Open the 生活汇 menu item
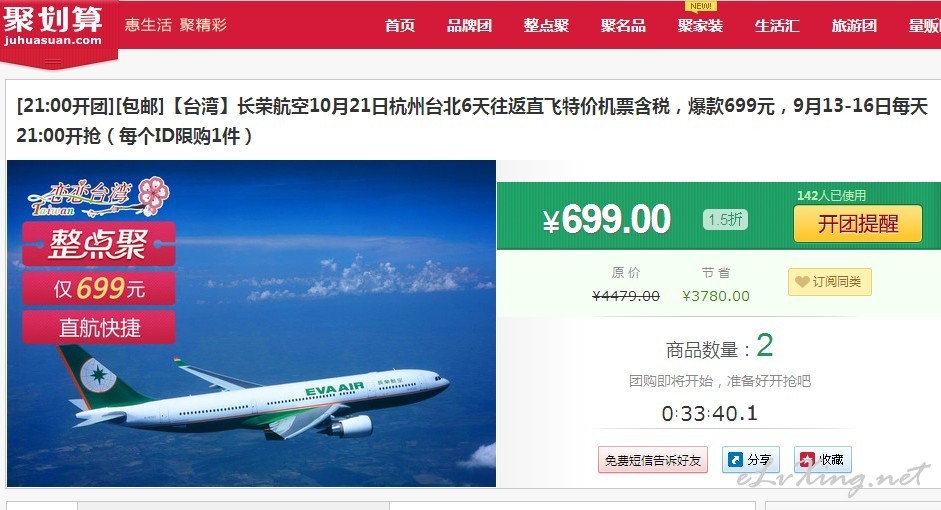Image resolution: width=941 pixels, height=510 pixels. [x=777, y=26]
